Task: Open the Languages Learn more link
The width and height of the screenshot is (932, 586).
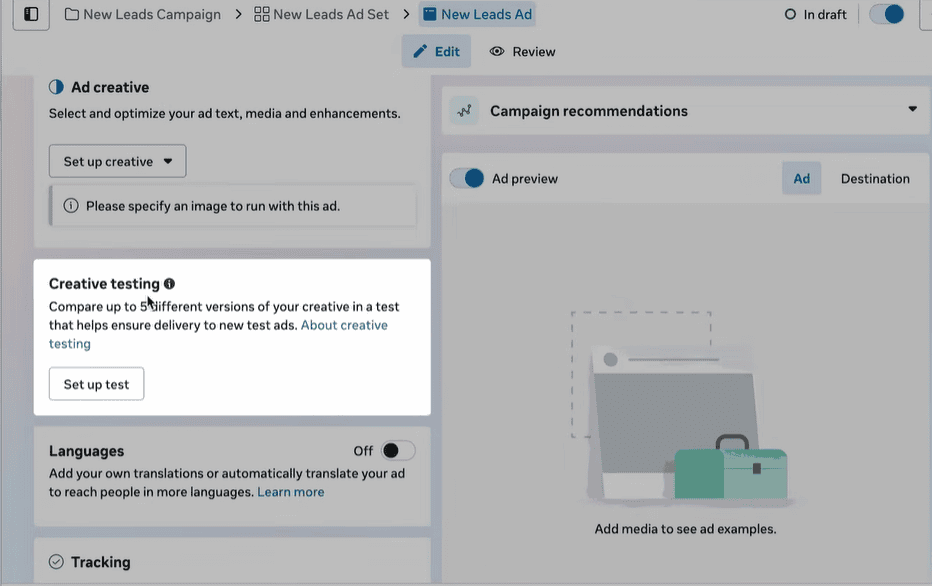Action: tap(290, 492)
